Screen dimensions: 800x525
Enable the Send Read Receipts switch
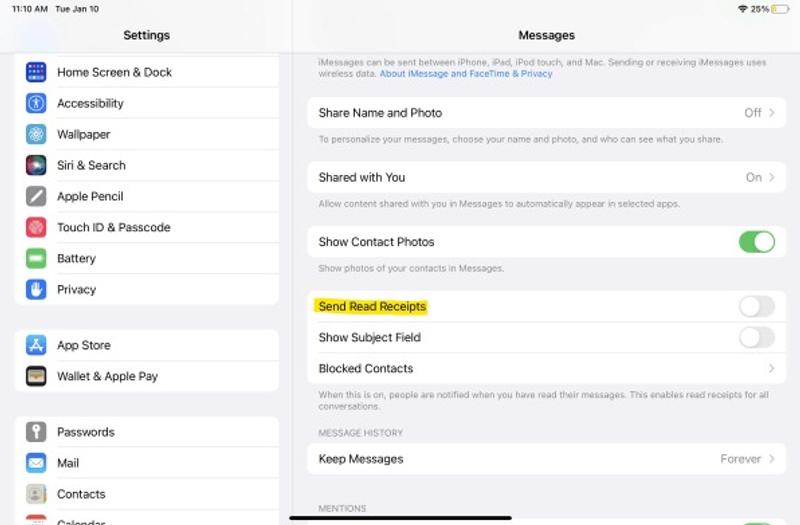[757, 307]
